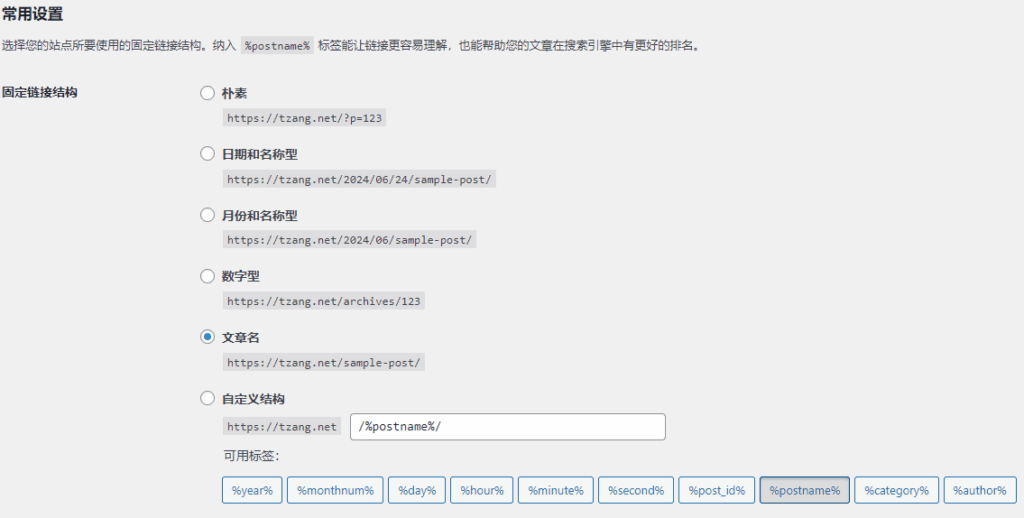Select the 文章名 (Post name) radio button
This screenshot has height=518, width=1024.
point(208,337)
